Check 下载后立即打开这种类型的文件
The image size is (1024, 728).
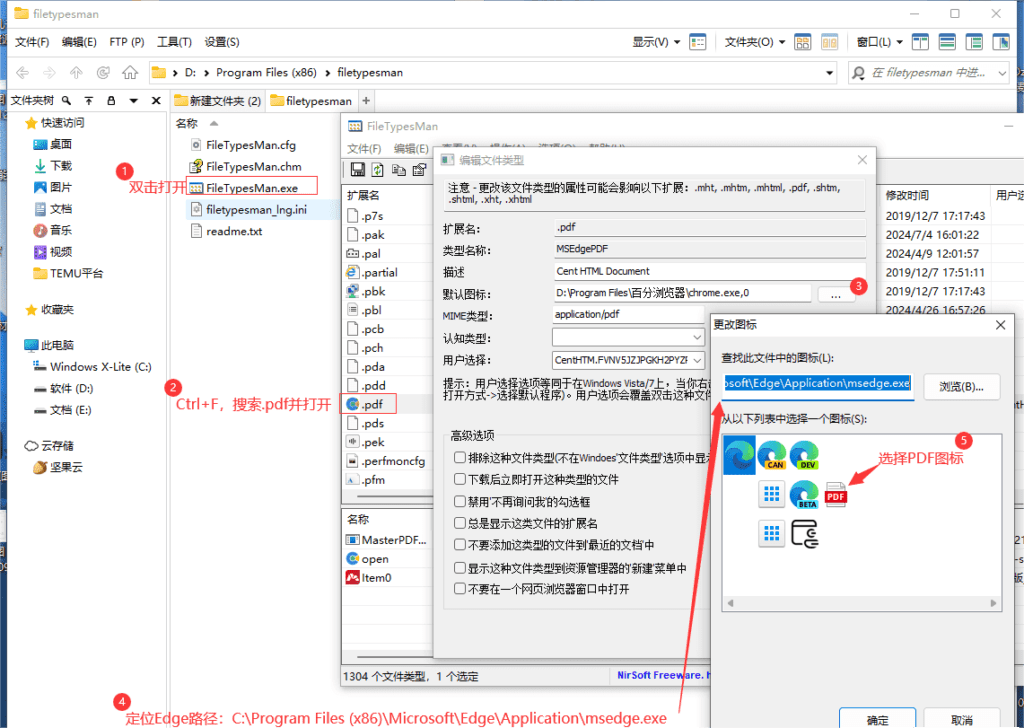(x=460, y=479)
